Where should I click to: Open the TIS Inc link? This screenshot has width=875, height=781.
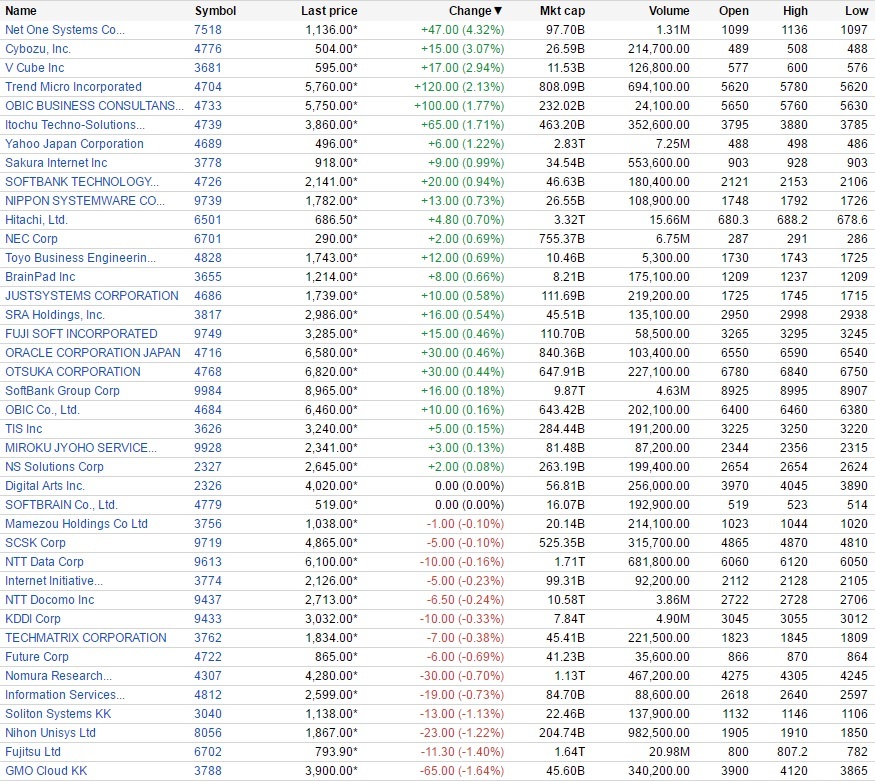(23, 428)
